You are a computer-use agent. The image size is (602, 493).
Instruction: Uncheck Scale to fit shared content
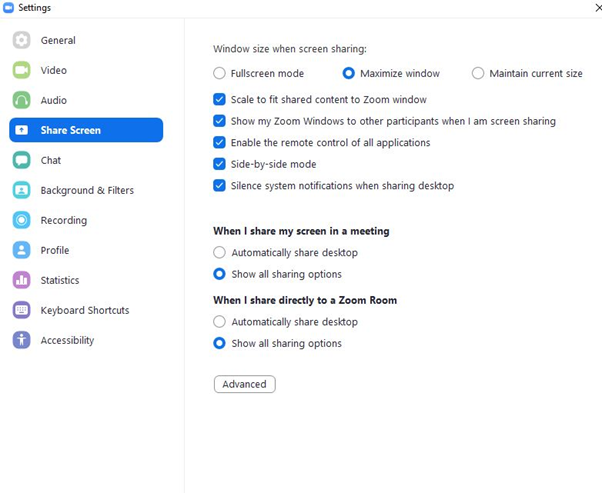point(219,99)
